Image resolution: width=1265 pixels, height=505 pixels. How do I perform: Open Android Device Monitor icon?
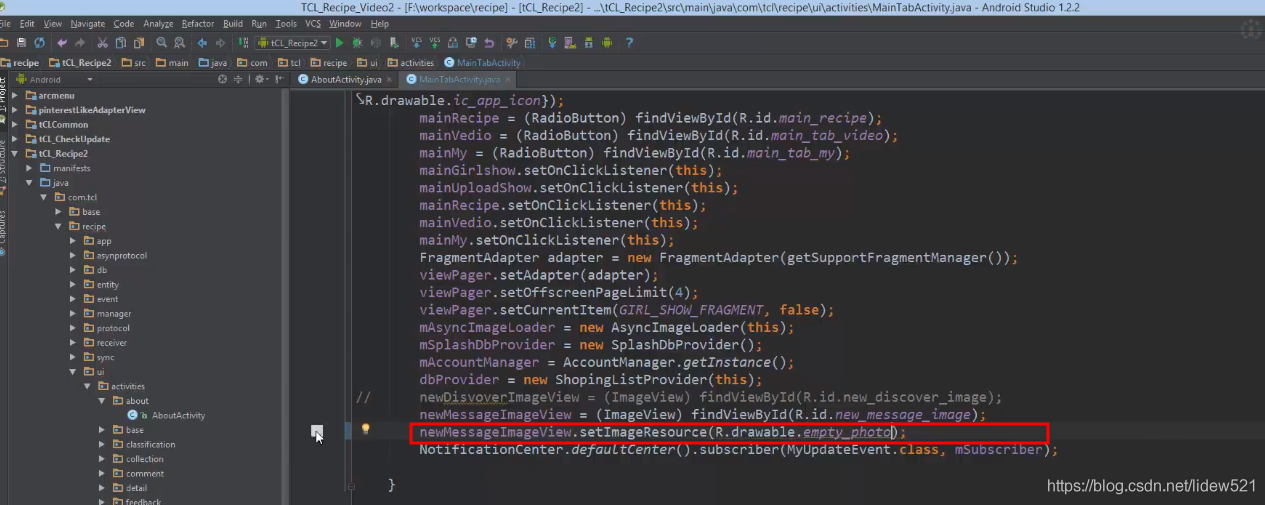(606, 43)
